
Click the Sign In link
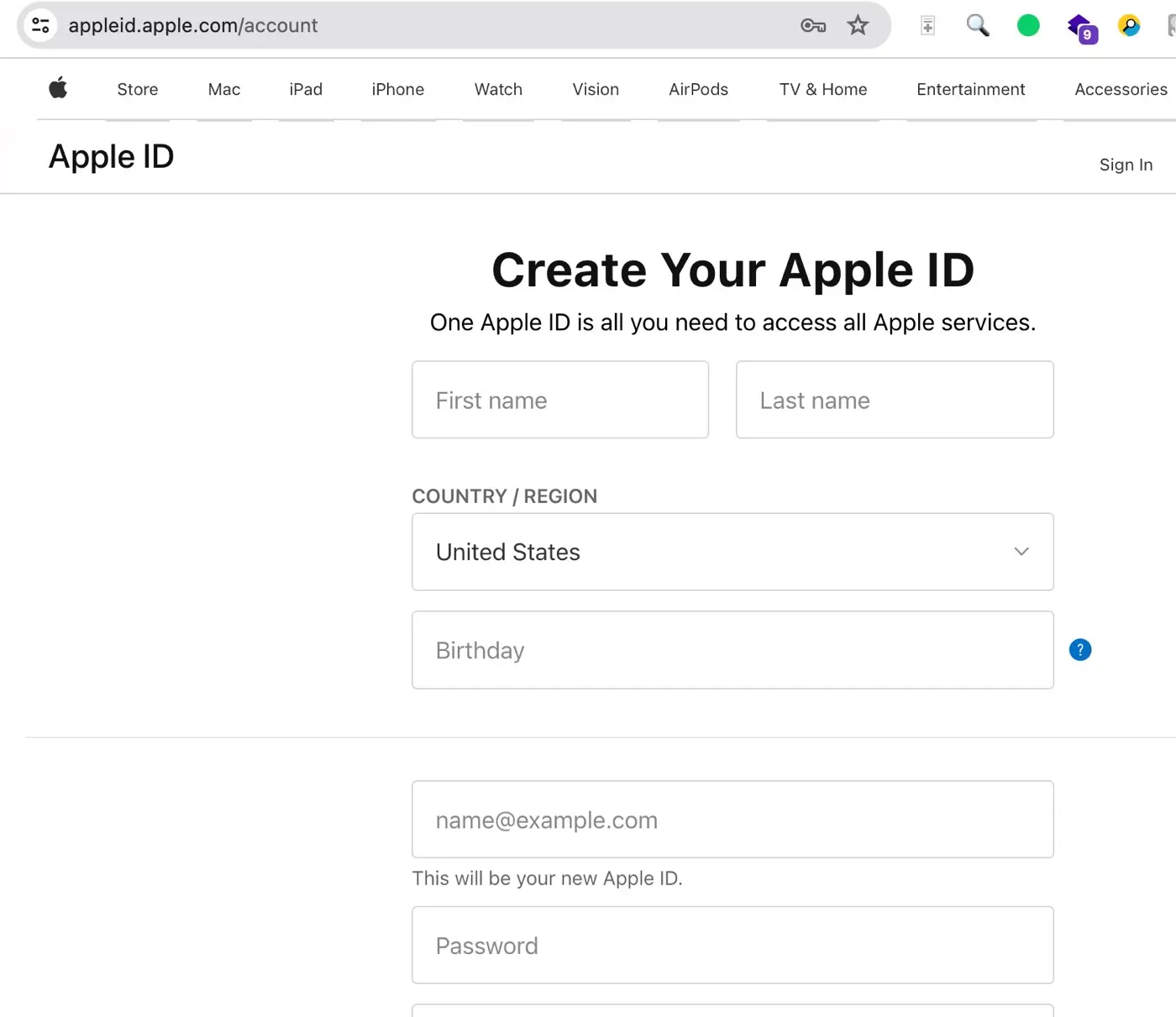click(1126, 165)
